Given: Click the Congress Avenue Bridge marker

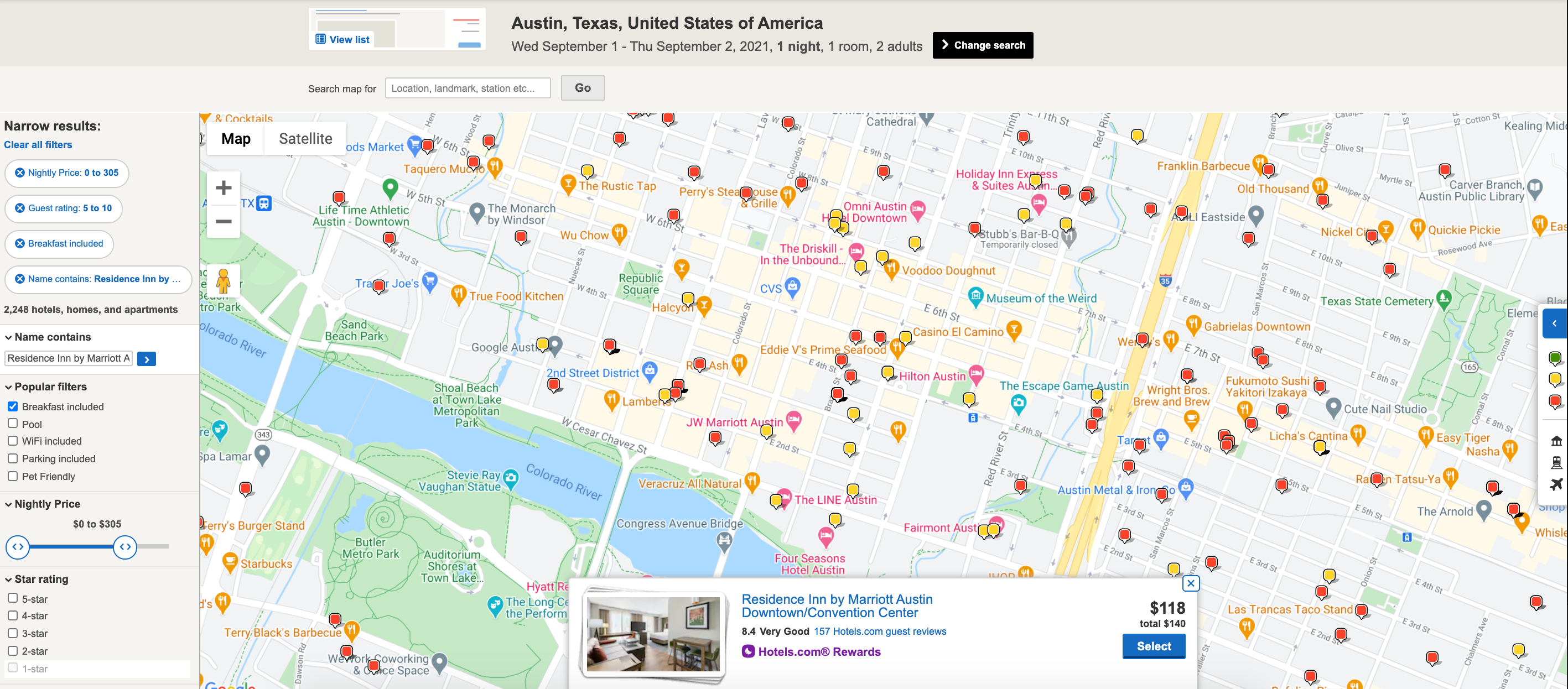Looking at the screenshot, I should tap(724, 541).
